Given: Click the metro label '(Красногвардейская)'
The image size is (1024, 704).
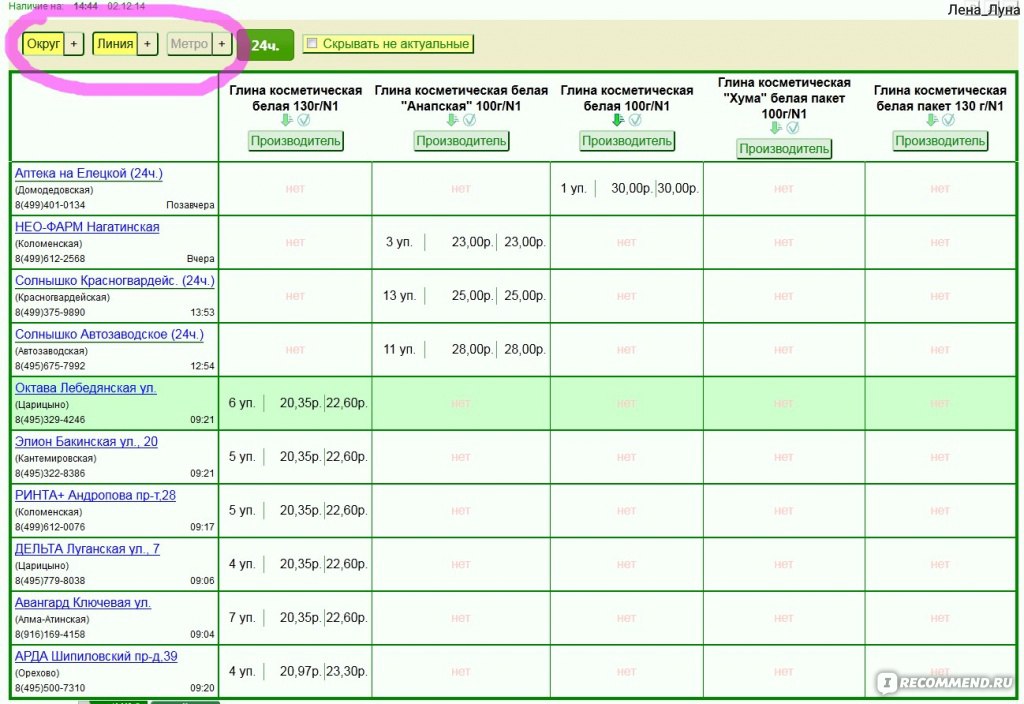Looking at the screenshot, I should pyautogui.click(x=63, y=297).
